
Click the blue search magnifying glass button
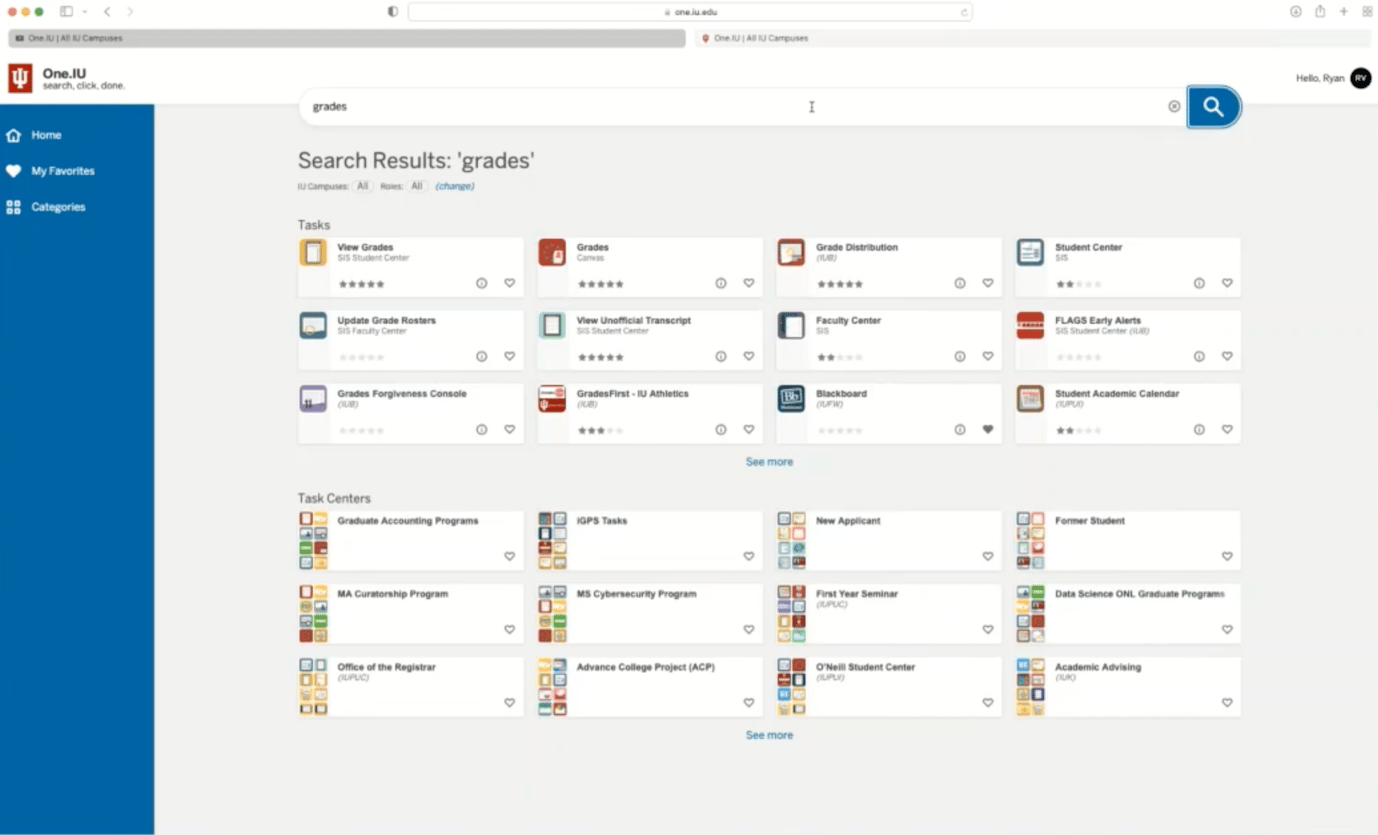pos(1213,106)
